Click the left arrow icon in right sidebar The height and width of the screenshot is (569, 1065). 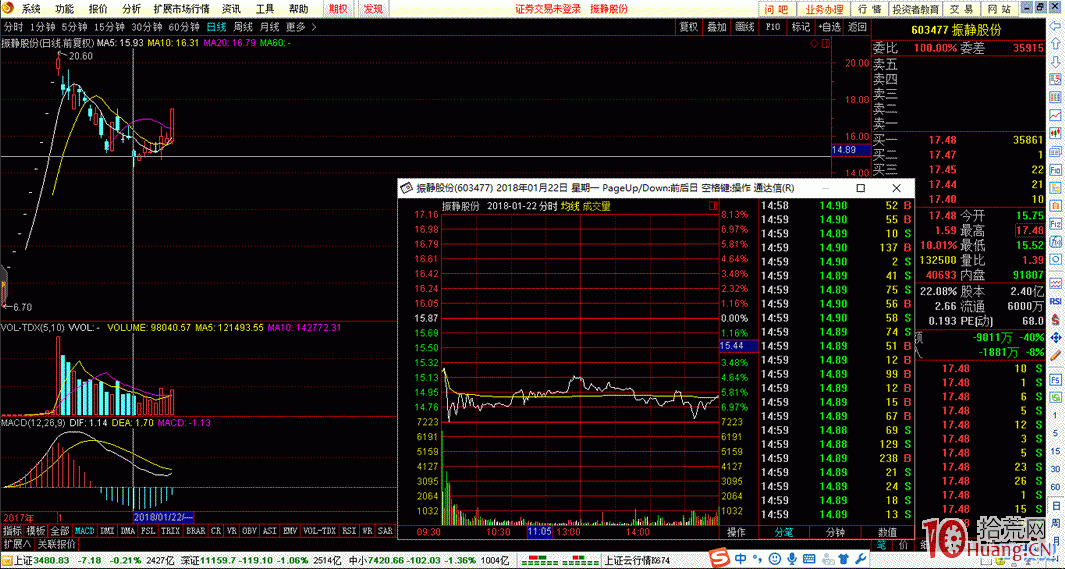pyautogui.click(x=1055, y=26)
